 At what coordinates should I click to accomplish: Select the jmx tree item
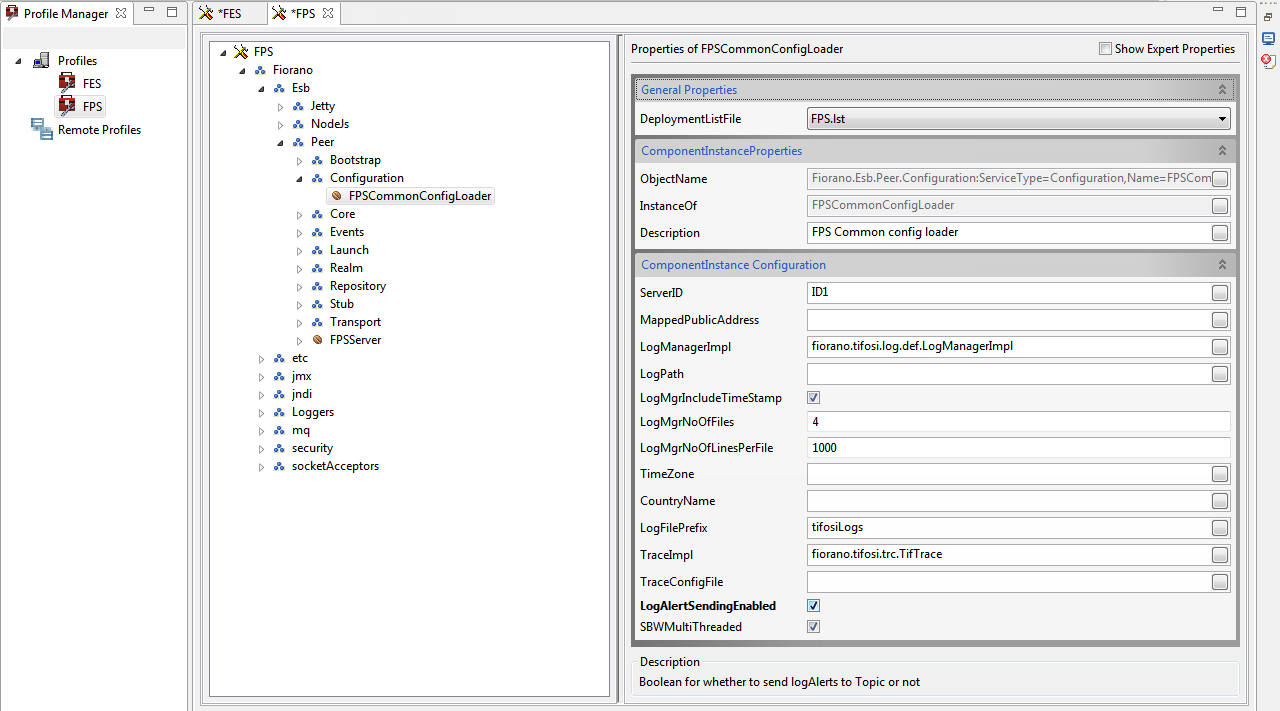302,376
